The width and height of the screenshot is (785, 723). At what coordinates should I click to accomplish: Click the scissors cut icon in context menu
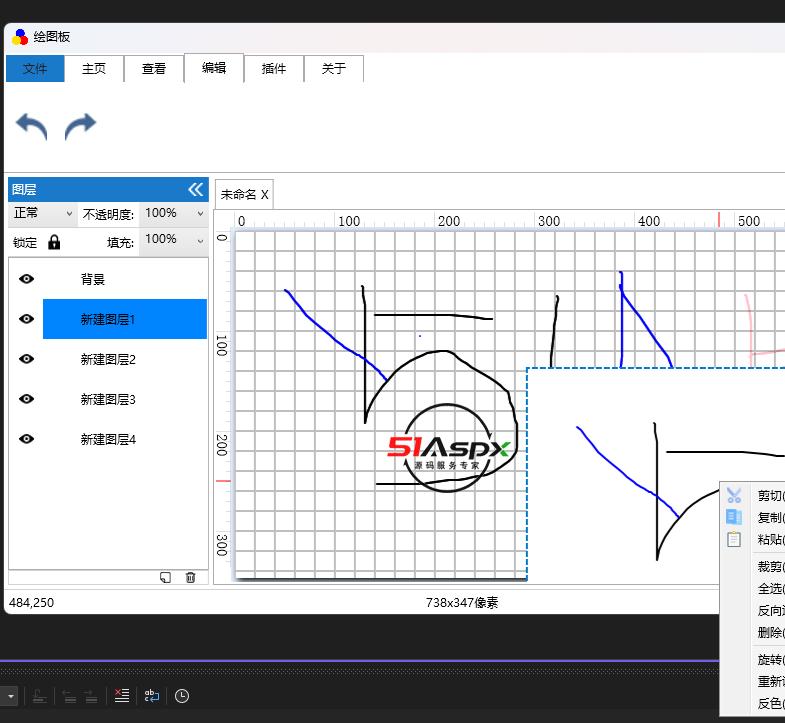pyautogui.click(x=734, y=495)
